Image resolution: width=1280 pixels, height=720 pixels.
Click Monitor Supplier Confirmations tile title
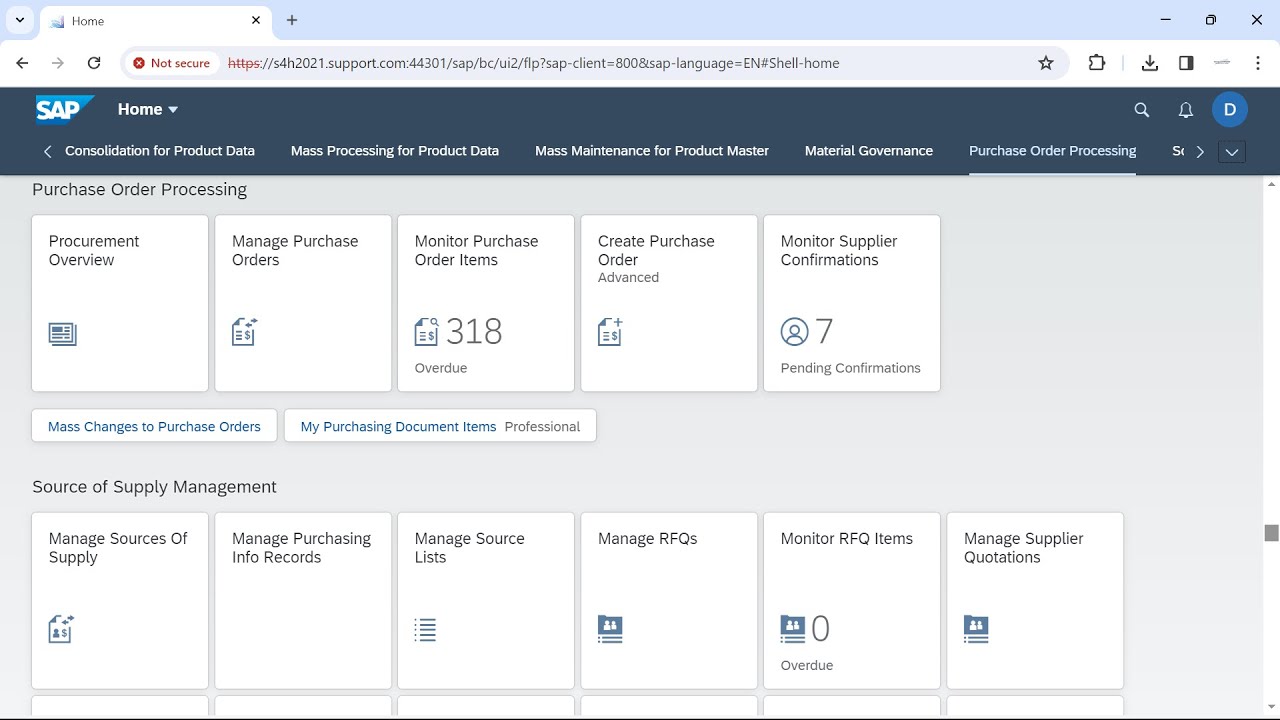(839, 250)
